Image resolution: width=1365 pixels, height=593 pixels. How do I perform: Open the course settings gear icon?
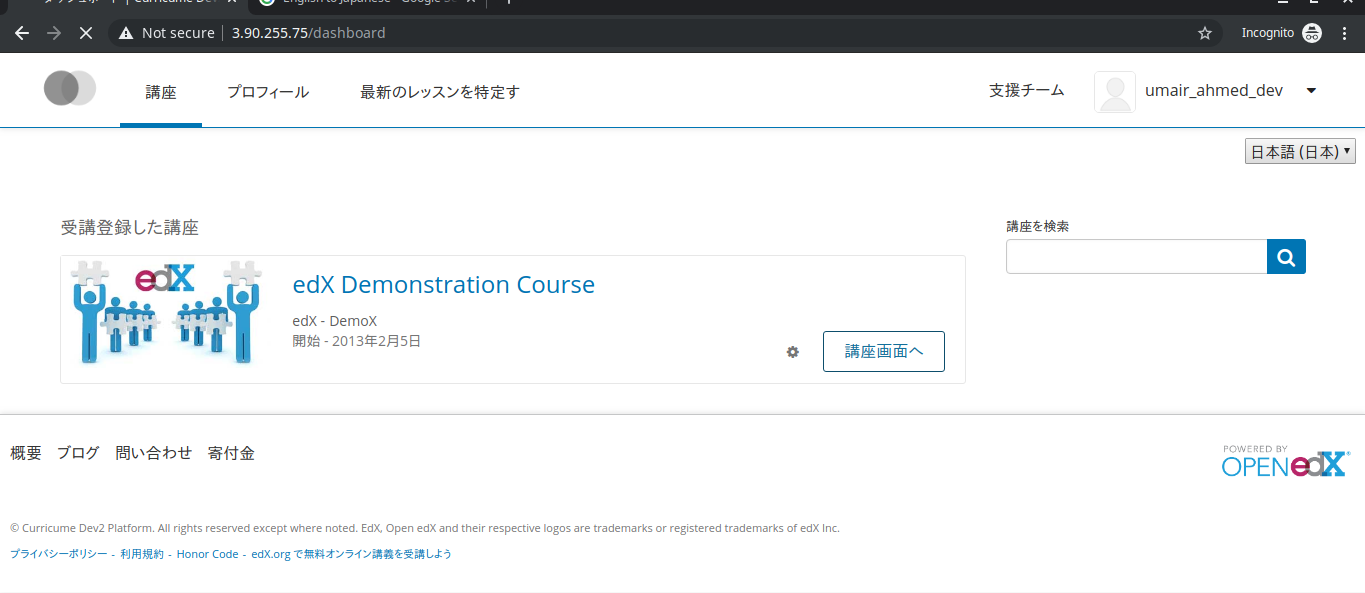click(793, 352)
